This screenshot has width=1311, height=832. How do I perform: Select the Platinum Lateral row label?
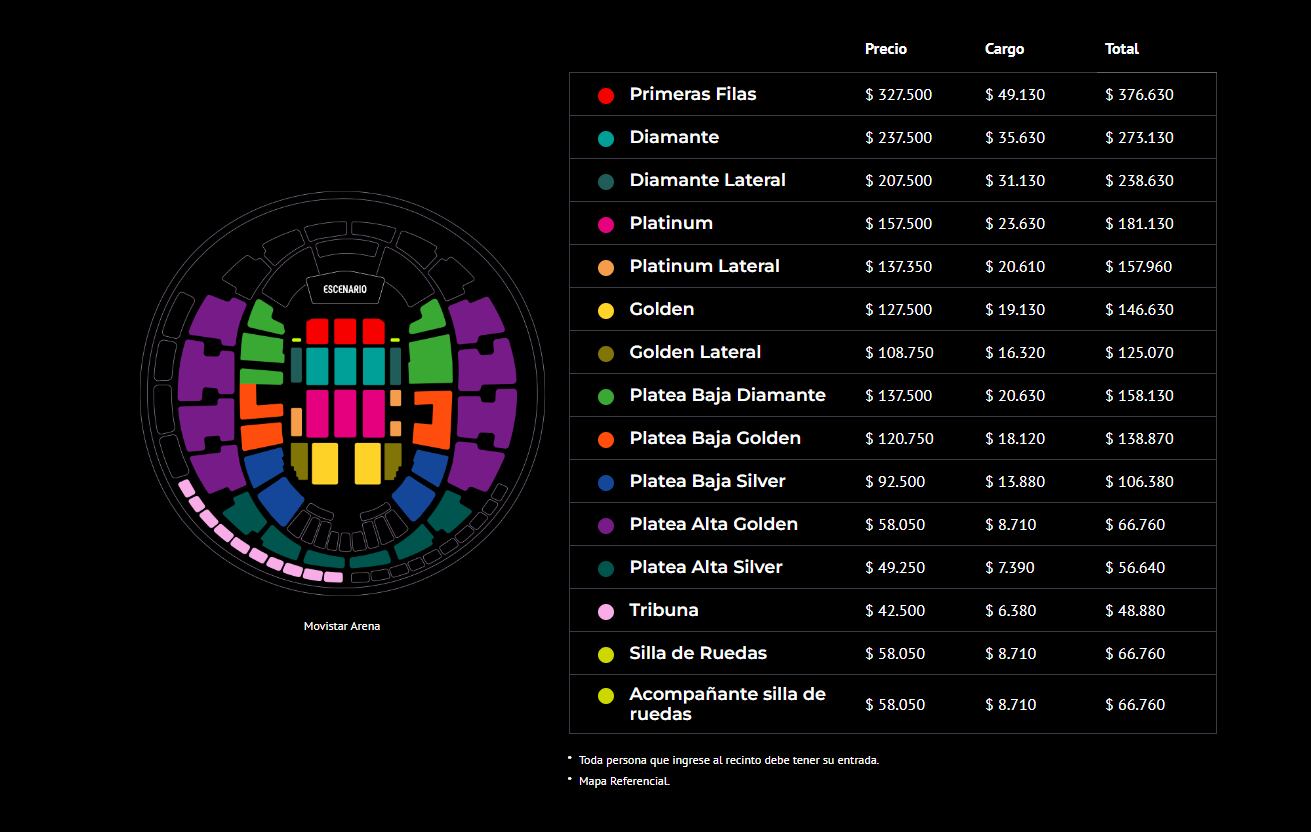click(704, 266)
